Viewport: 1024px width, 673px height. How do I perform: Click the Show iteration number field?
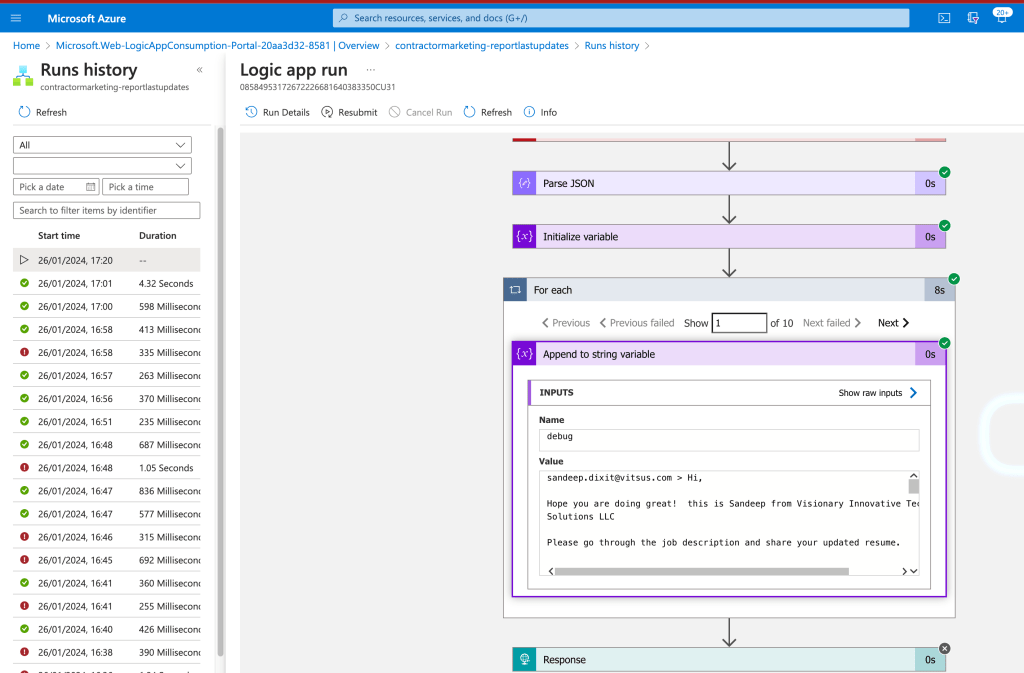coord(739,322)
